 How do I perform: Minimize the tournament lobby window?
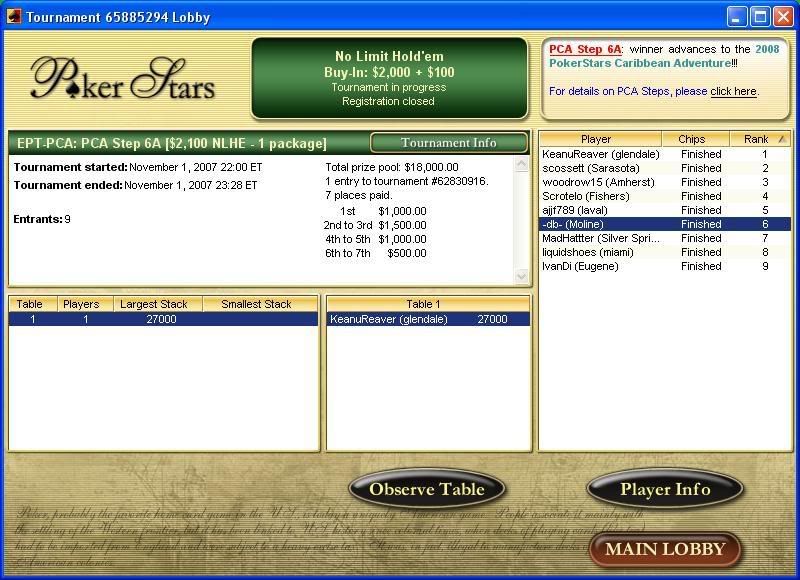737,17
